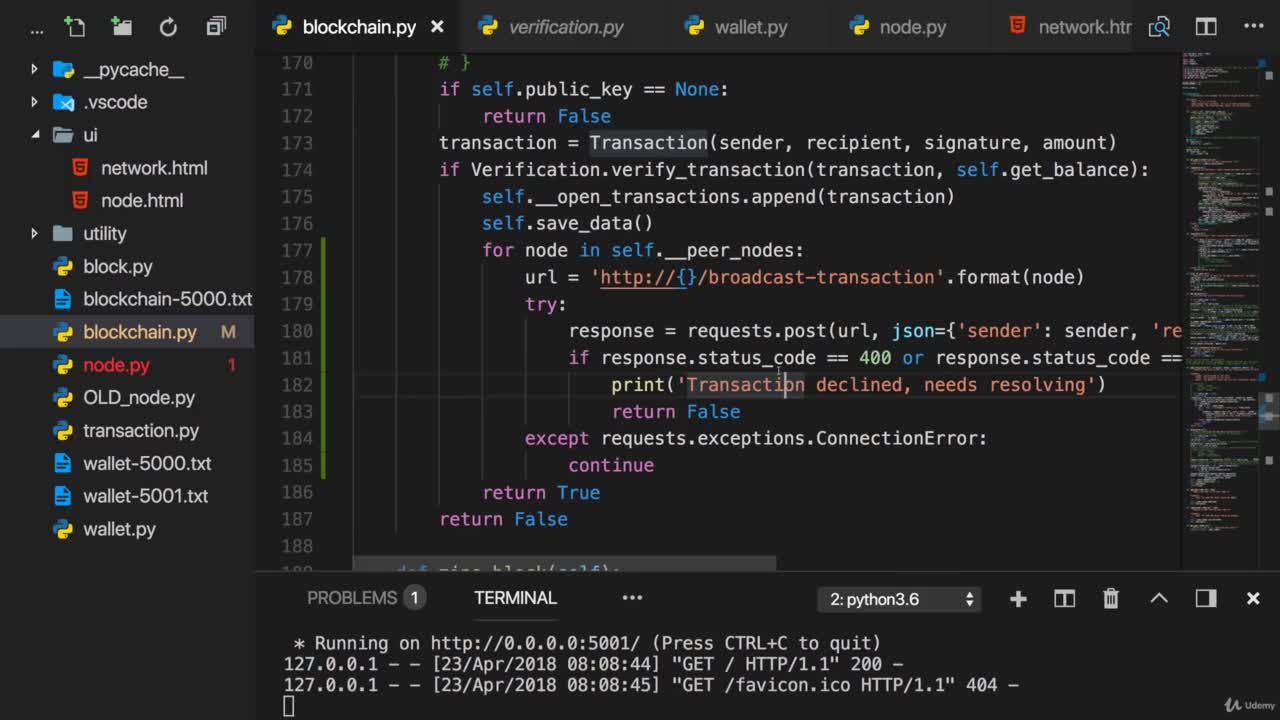Select blockchain.py in explorer

[140, 332]
